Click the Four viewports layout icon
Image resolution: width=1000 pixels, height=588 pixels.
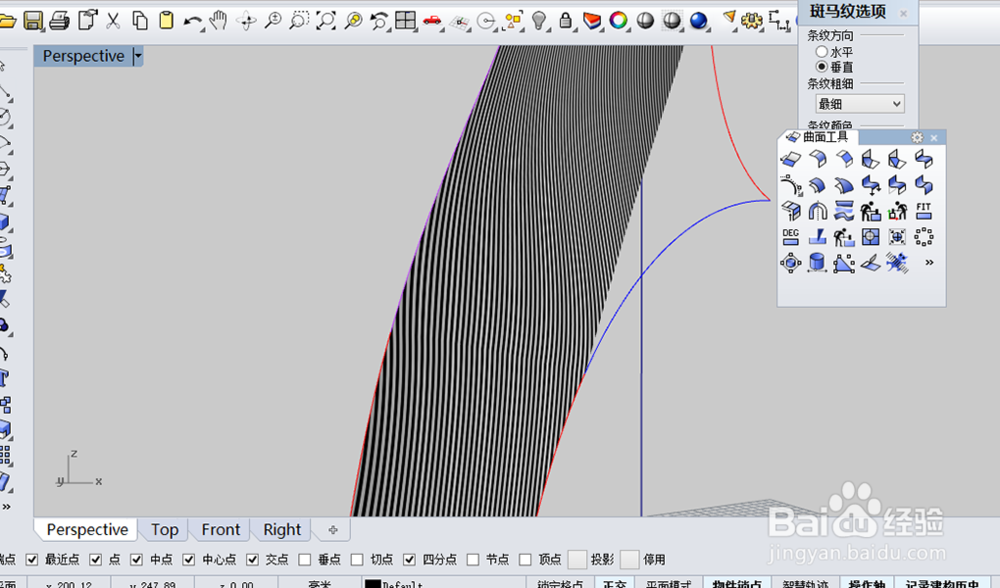click(406, 20)
